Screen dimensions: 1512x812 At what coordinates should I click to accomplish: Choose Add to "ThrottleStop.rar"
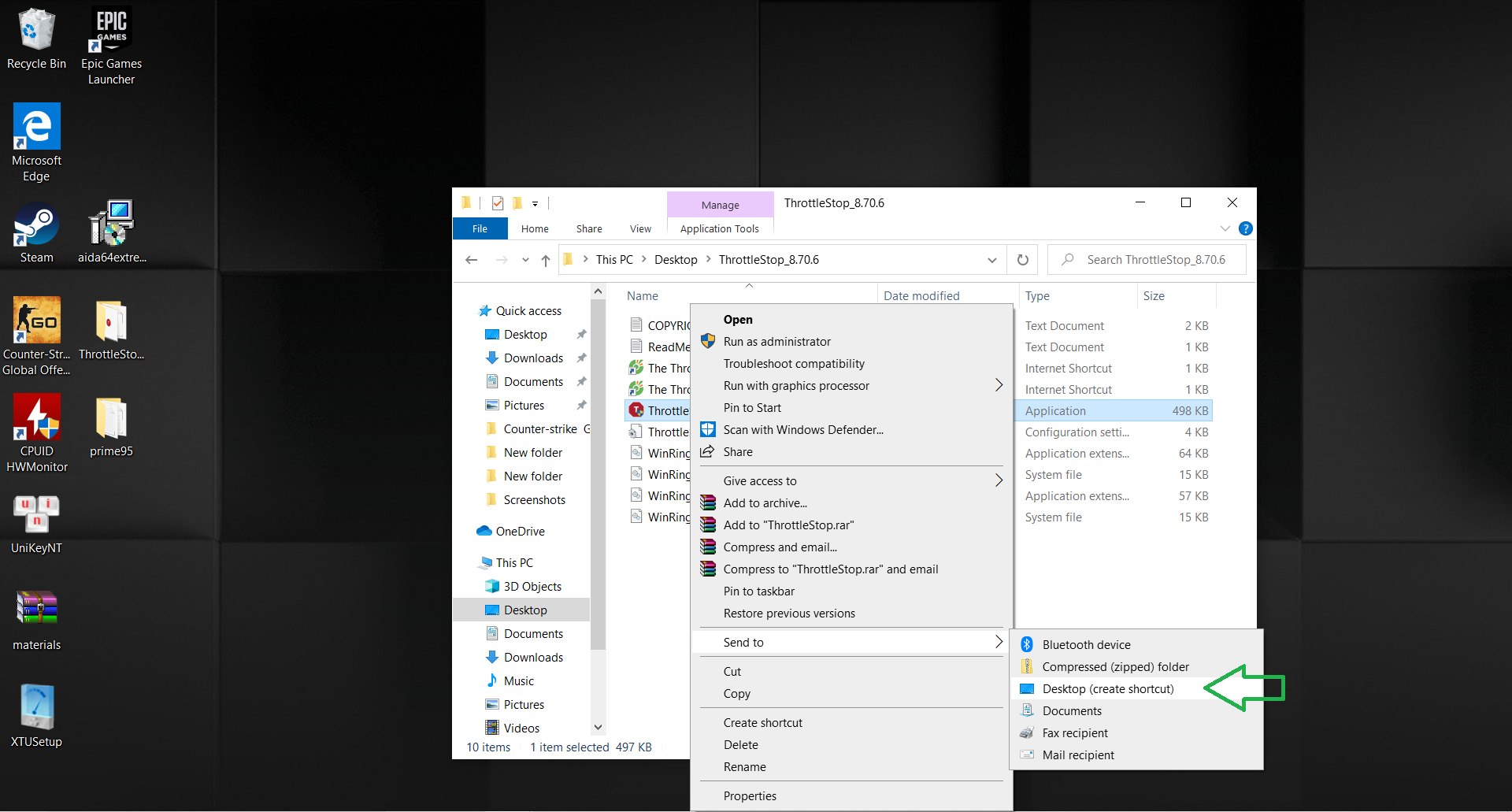[x=851, y=525]
